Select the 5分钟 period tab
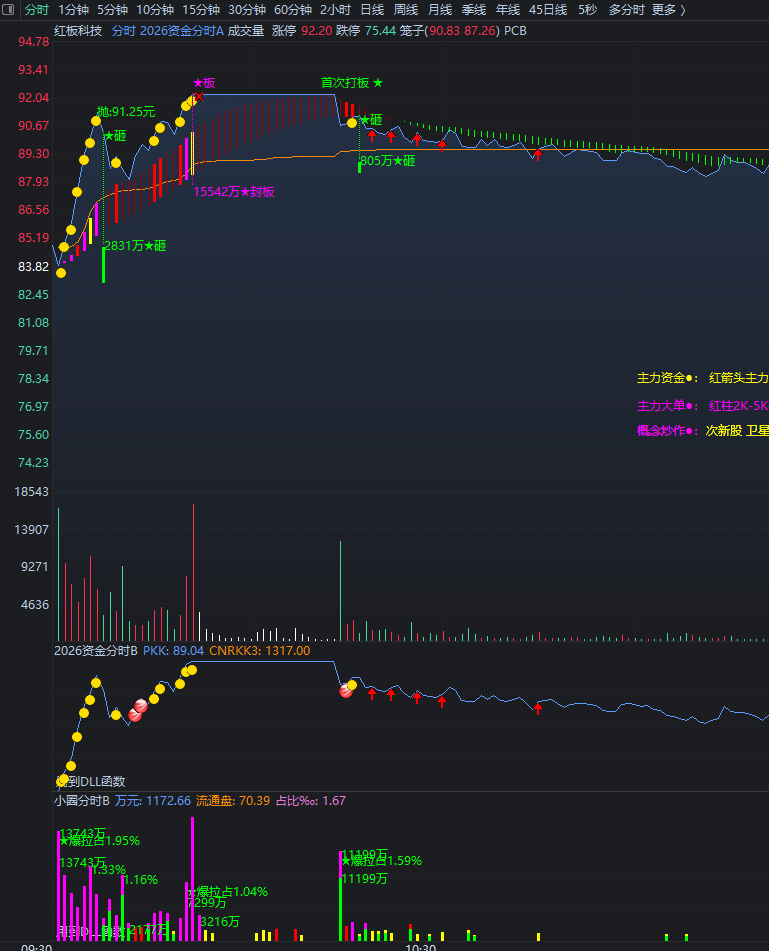769x951 pixels. (x=112, y=10)
